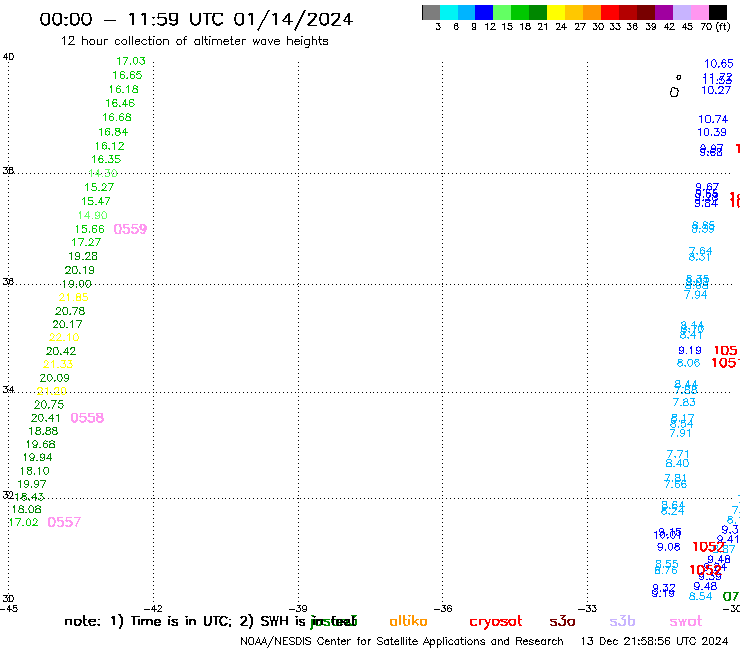Screen dimensions: 740x650
Task: Click the light blue value 7.83
Action: (684, 402)
